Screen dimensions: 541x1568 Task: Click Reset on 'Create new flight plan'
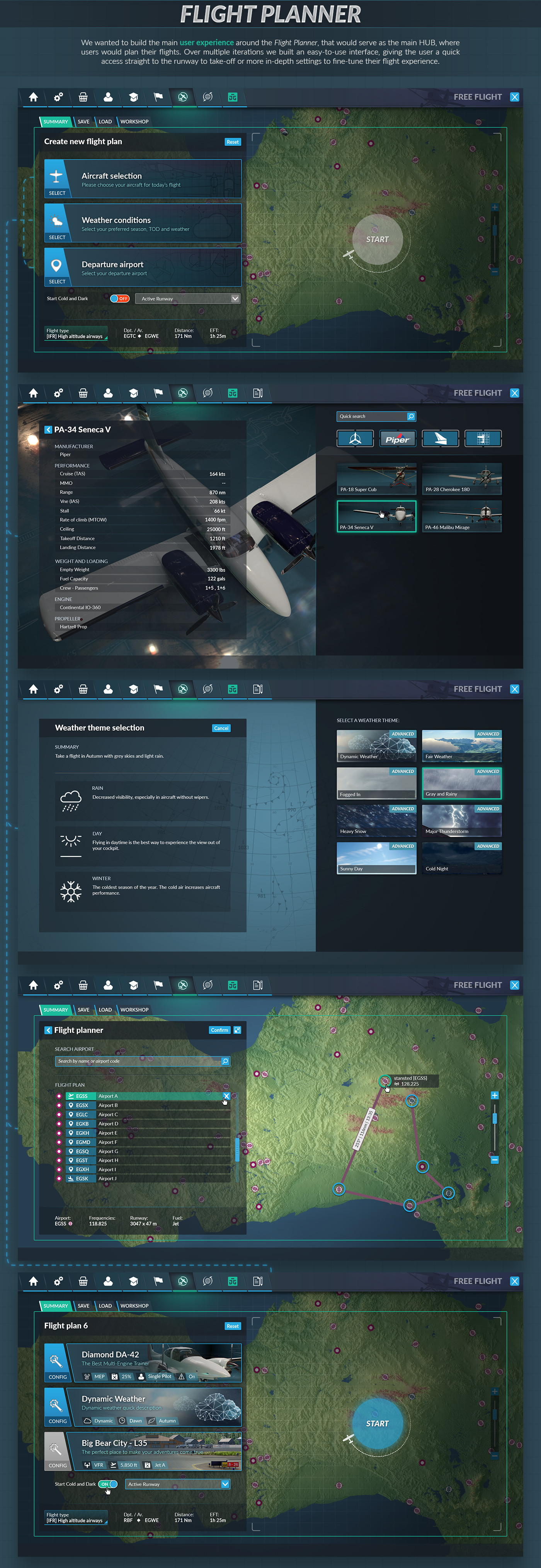[x=233, y=142]
